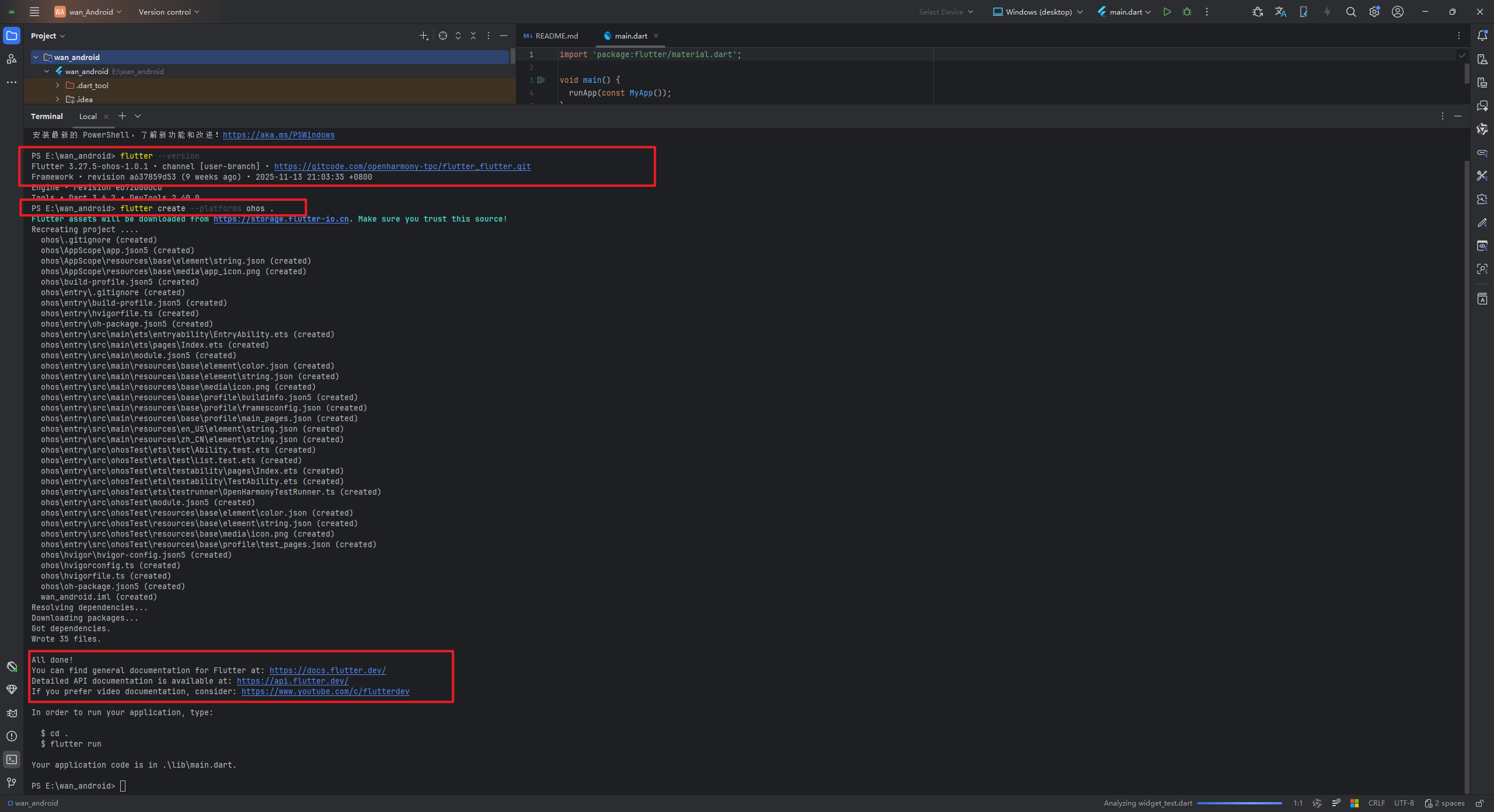Screen dimensions: 1494x812
Task: Collapse the wan_android root tree node
Action: click(x=36, y=57)
